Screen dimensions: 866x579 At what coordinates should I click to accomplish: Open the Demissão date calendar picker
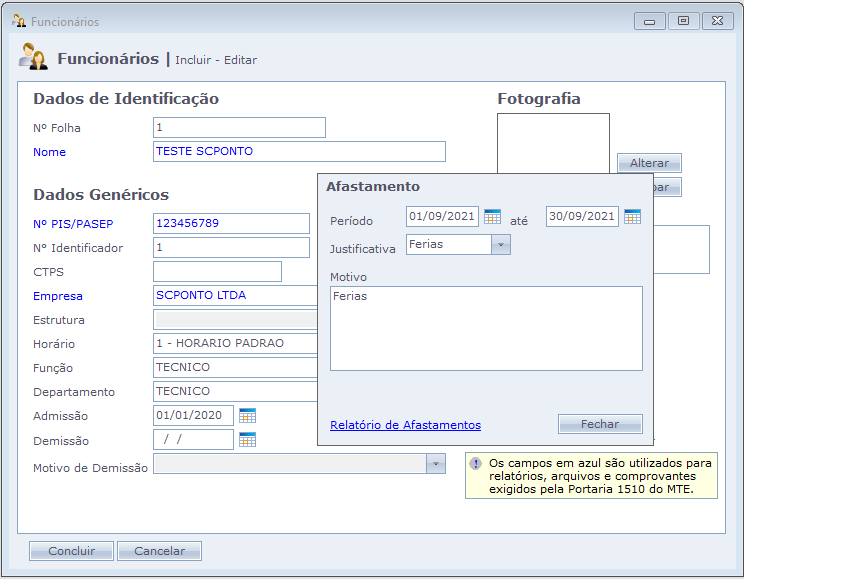point(247,440)
